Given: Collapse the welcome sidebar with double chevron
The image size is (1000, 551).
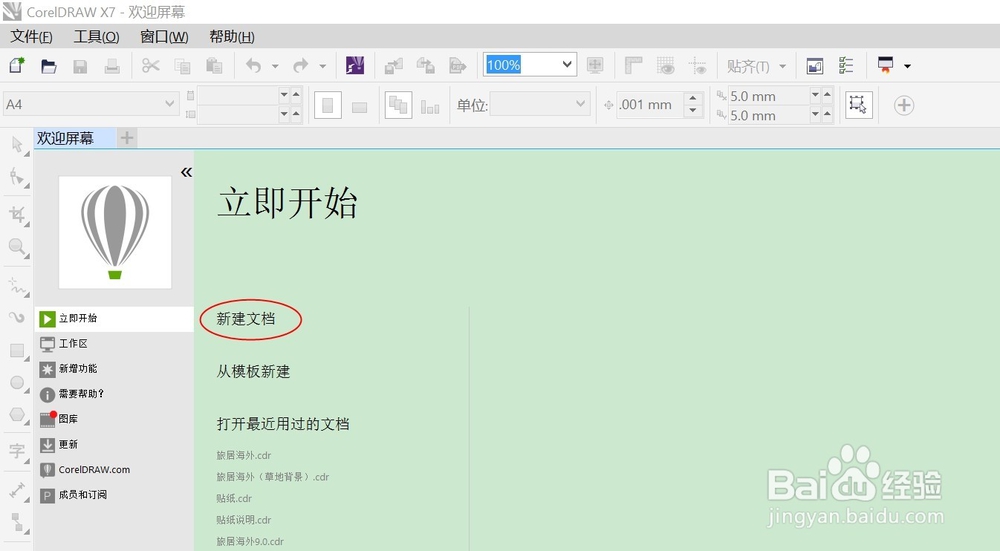Looking at the screenshot, I should tap(186, 172).
